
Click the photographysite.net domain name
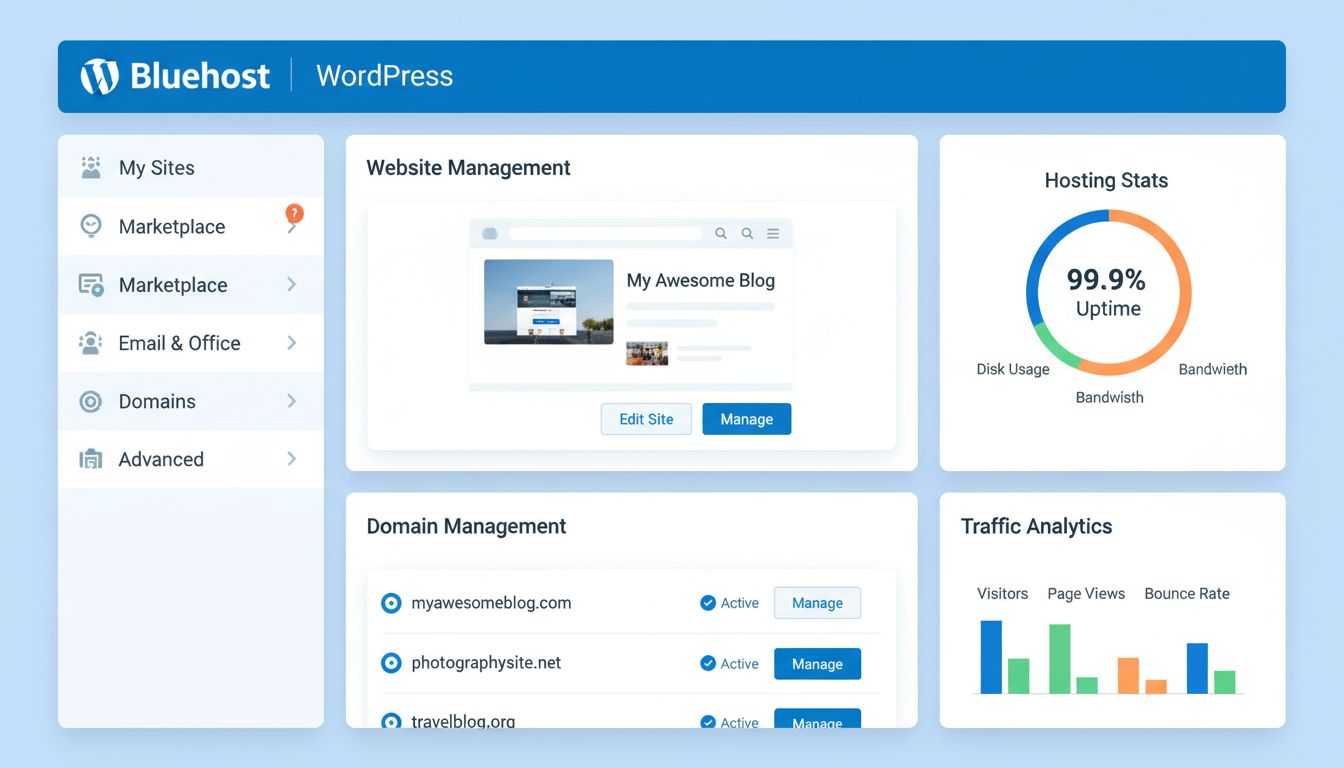click(486, 663)
